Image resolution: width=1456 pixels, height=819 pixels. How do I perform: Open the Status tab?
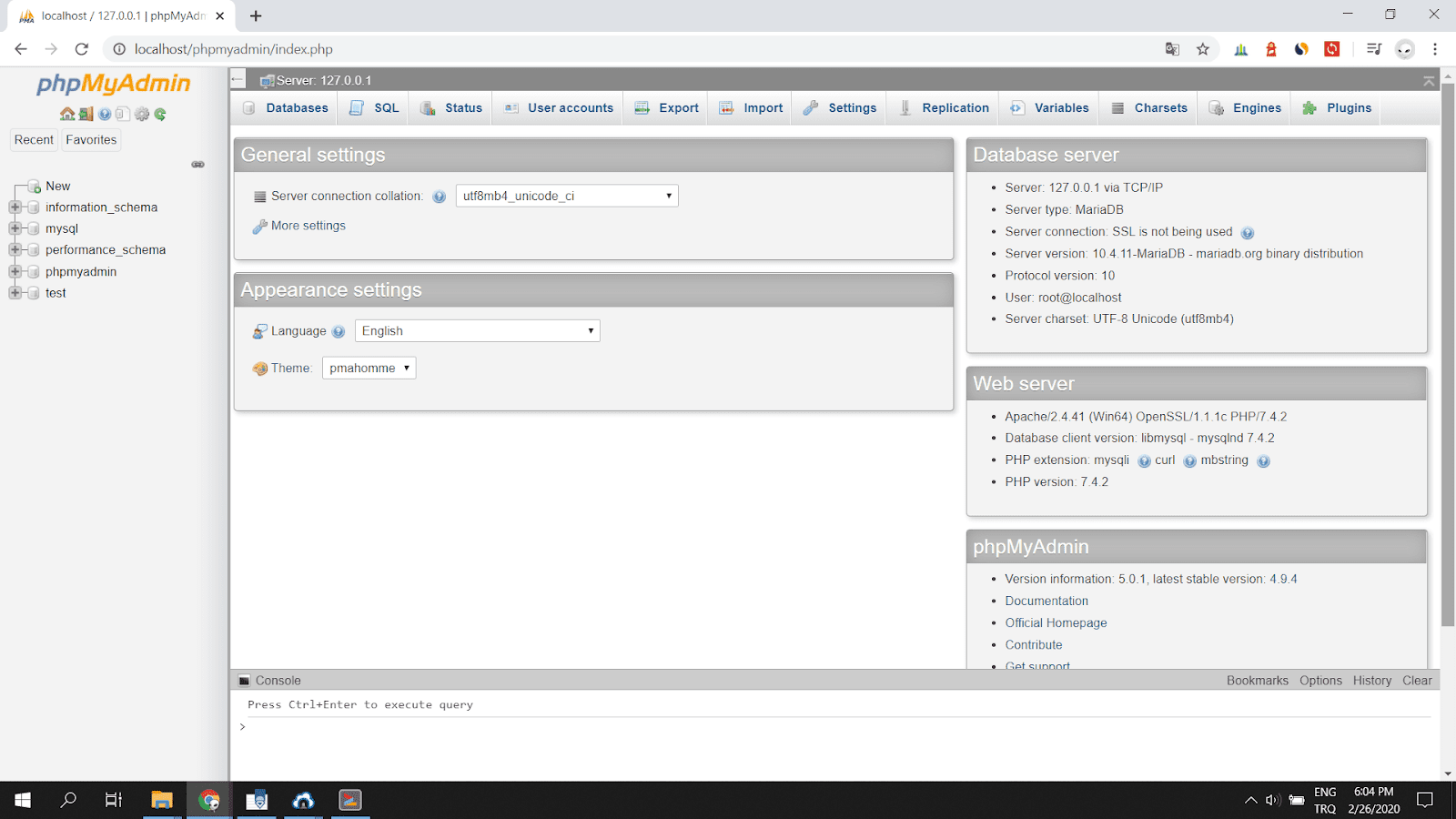(x=451, y=108)
